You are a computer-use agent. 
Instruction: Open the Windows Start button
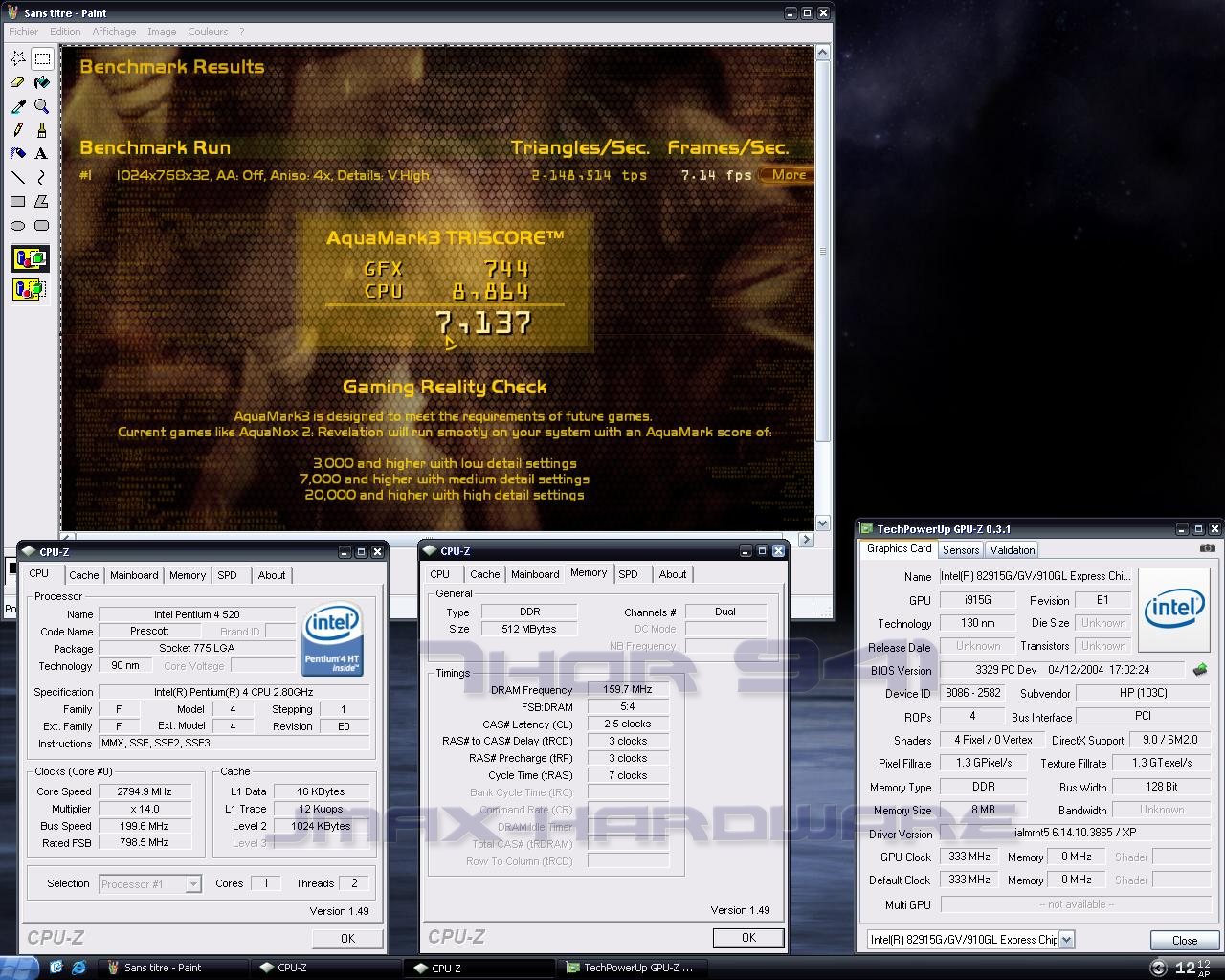[19, 968]
